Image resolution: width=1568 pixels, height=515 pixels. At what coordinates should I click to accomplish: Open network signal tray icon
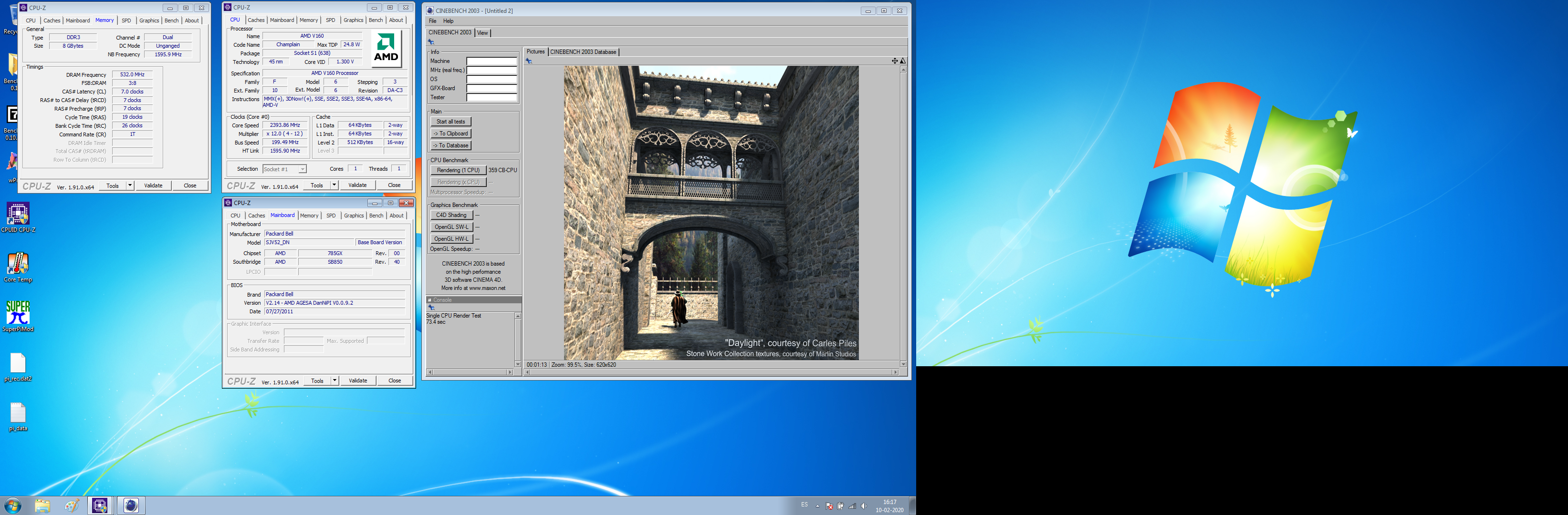852,506
